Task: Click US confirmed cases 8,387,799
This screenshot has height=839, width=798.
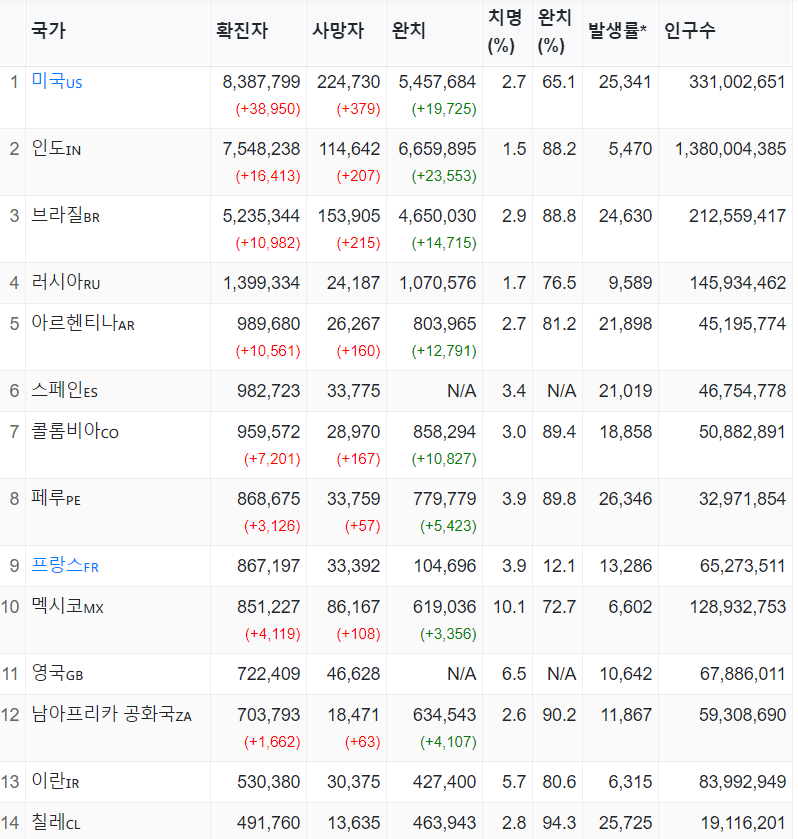Action: [x=261, y=82]
